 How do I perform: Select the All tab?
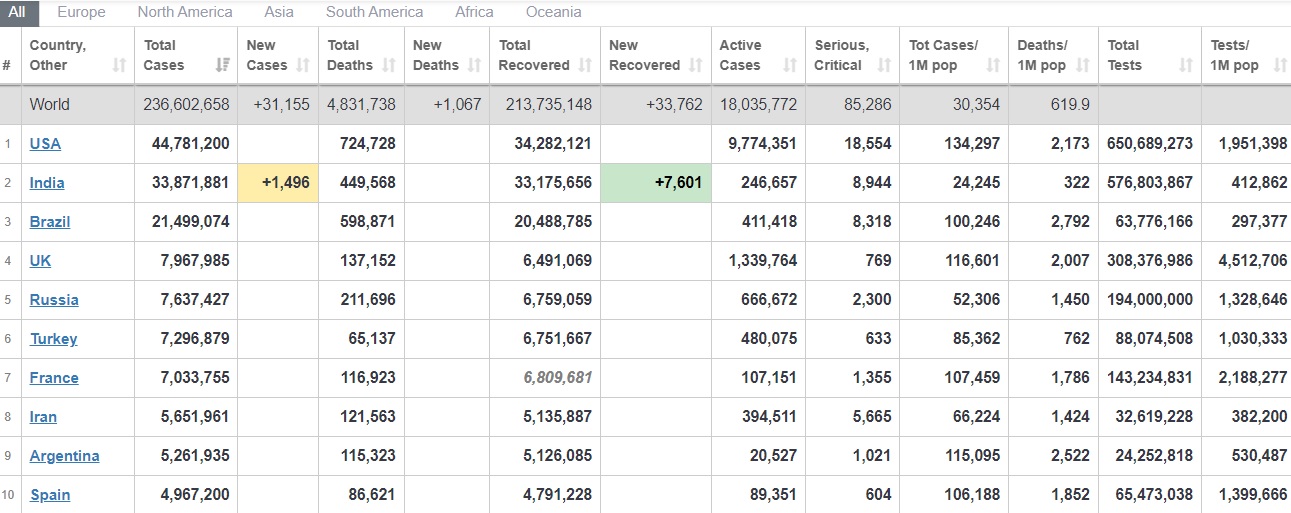point(17,12)
